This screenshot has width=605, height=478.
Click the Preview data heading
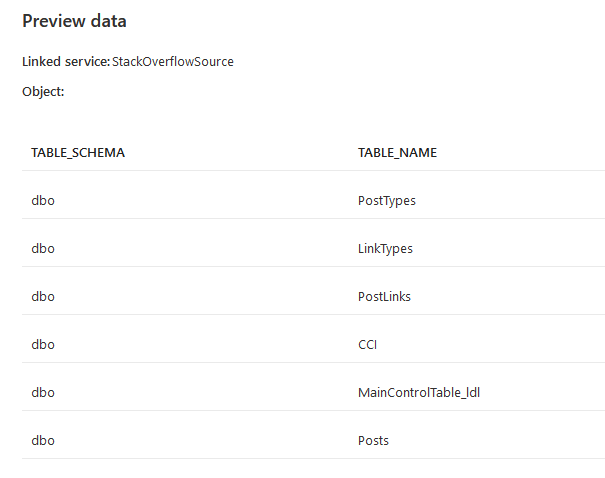(x=74, y=21)
